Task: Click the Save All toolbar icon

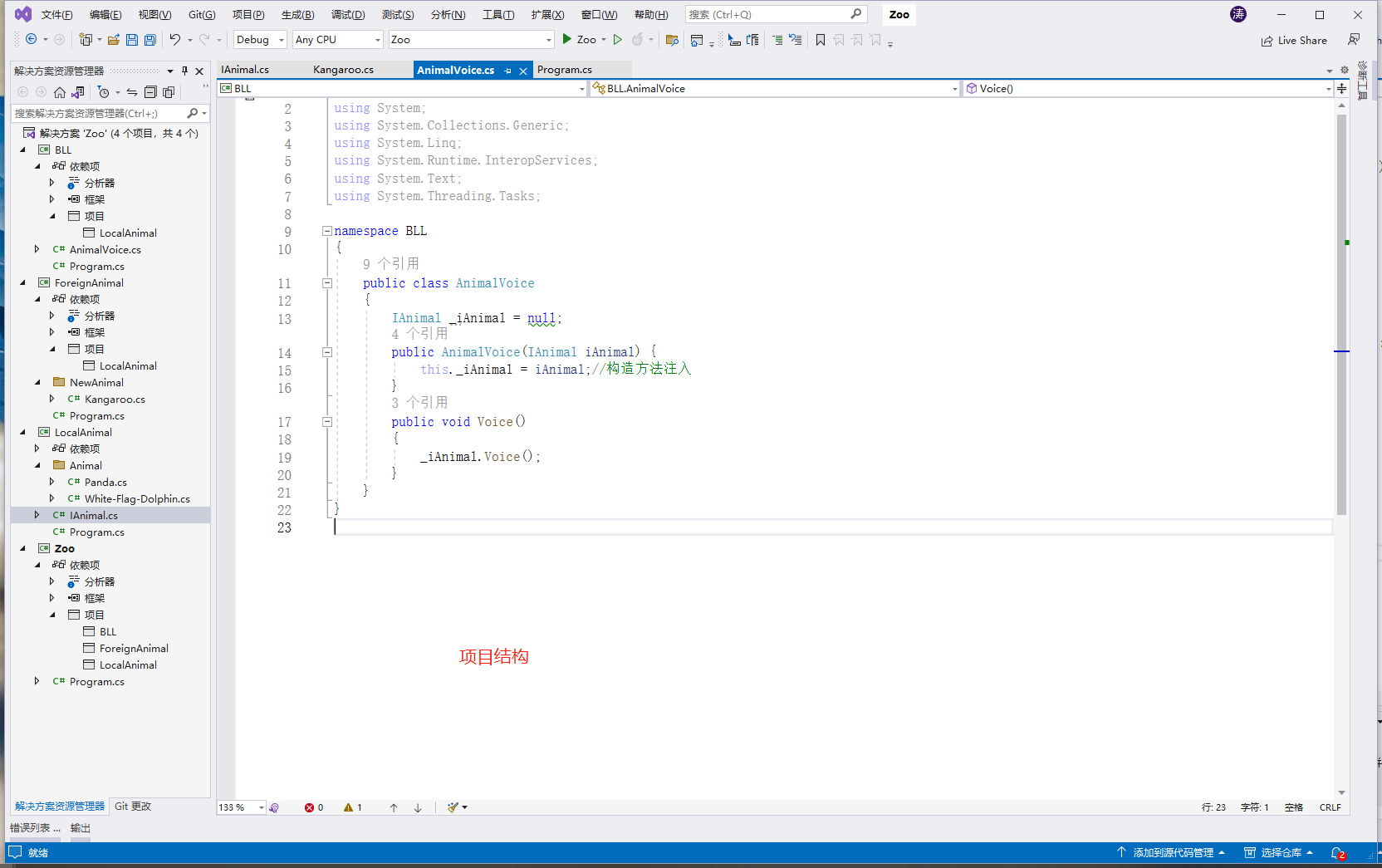Action: pos(150,40)
